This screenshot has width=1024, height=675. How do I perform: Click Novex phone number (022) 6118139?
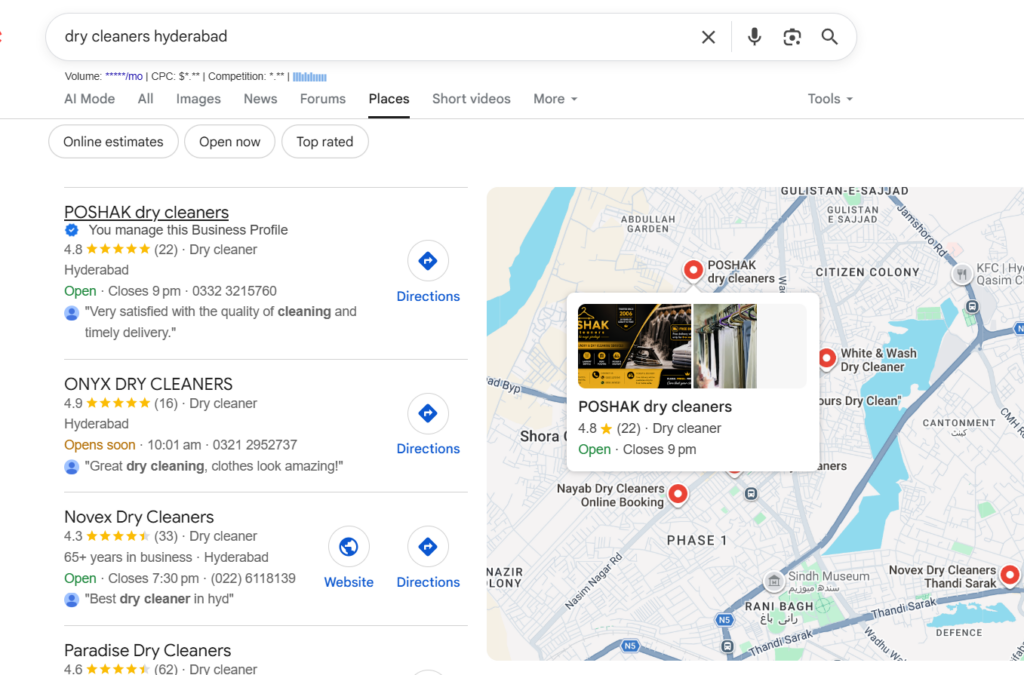click(253, 578)
